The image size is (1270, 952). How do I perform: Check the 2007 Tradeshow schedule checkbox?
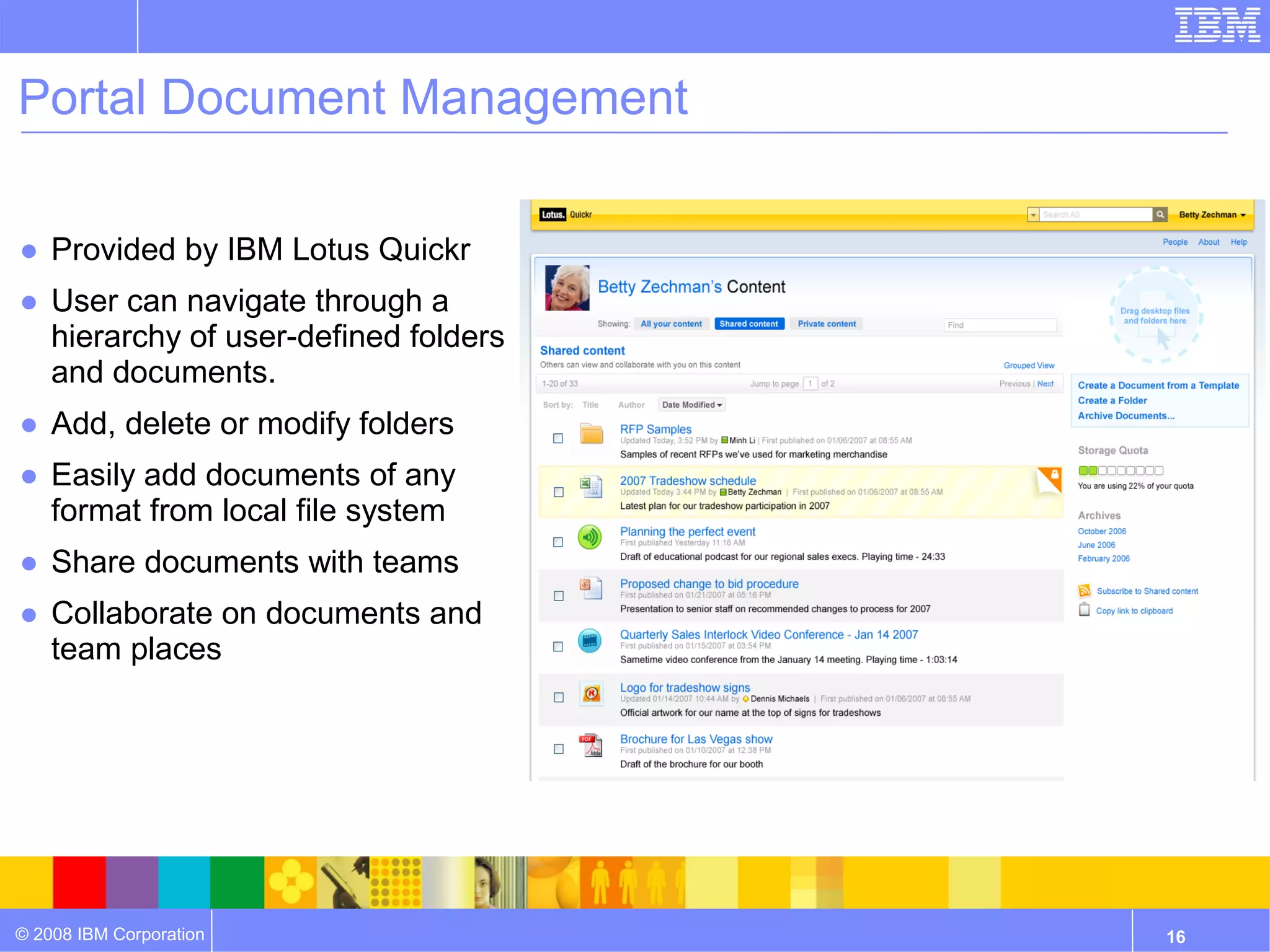[558, 491]
